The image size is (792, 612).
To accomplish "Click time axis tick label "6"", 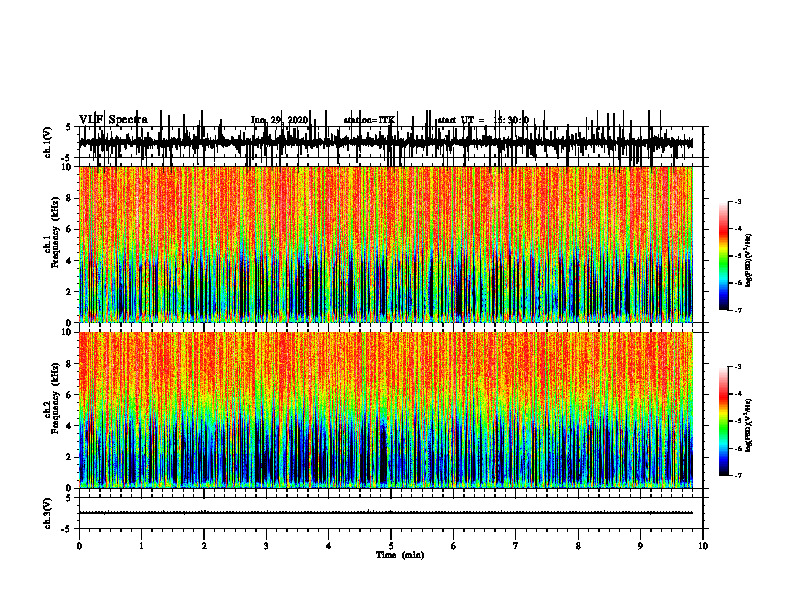I will [454, 546].
